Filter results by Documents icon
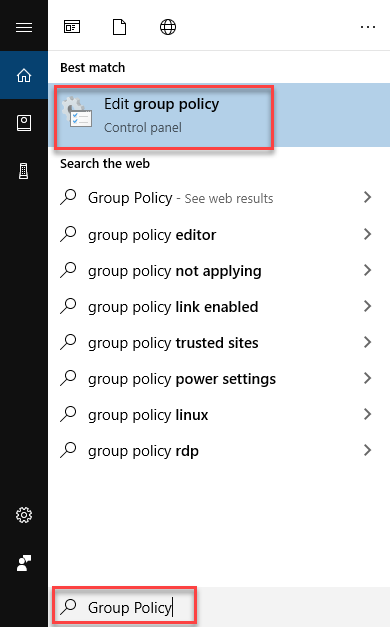The height and width of the screenshot is (627, 390). [x=120, y=27]
